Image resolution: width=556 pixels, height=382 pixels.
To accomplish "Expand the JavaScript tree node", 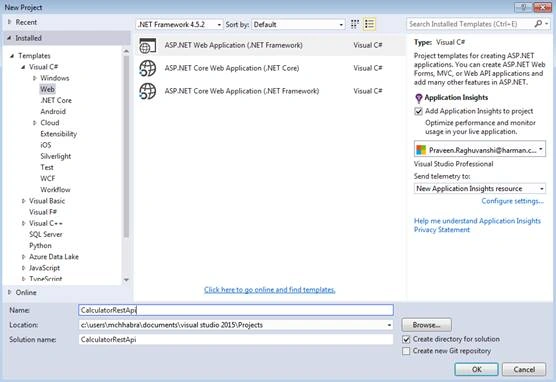I will [x=23, y=268].
